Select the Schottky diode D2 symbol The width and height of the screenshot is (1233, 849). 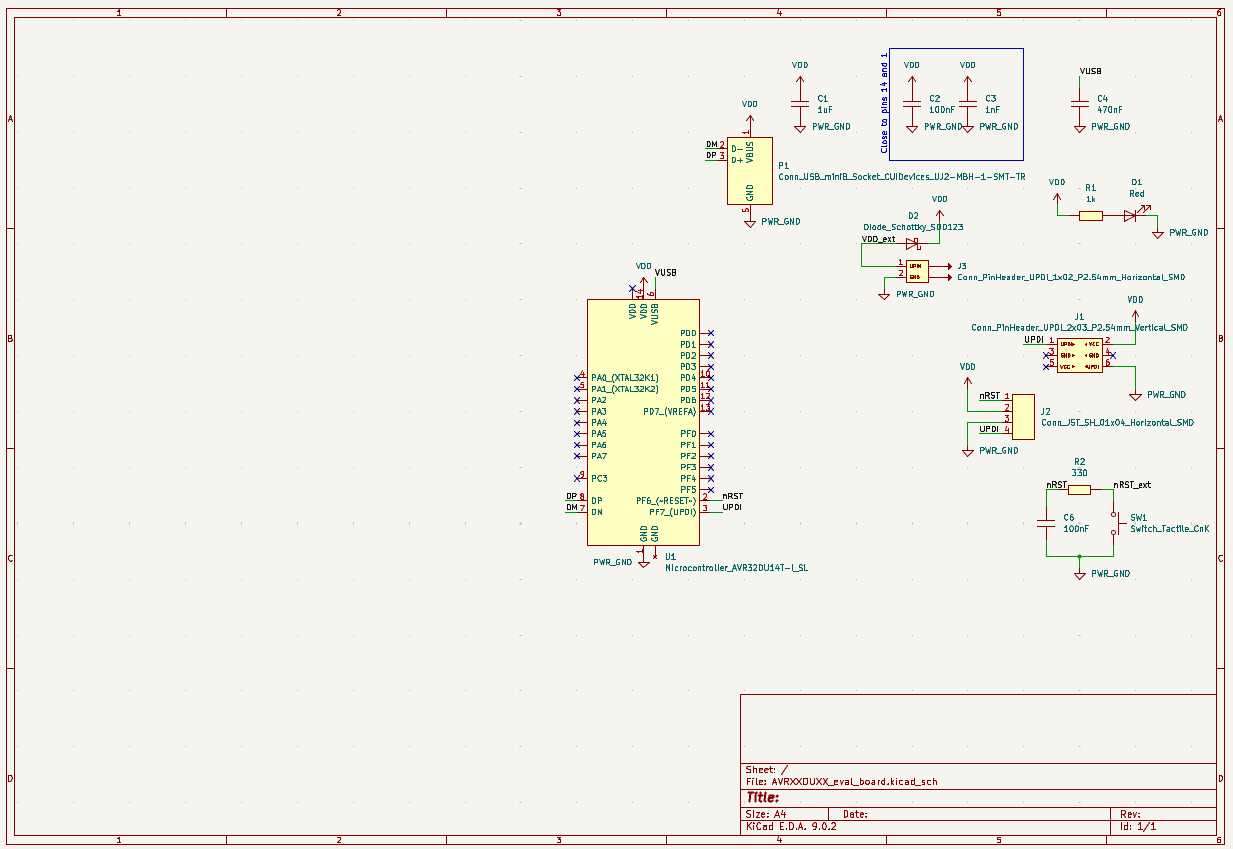(912, 243)
